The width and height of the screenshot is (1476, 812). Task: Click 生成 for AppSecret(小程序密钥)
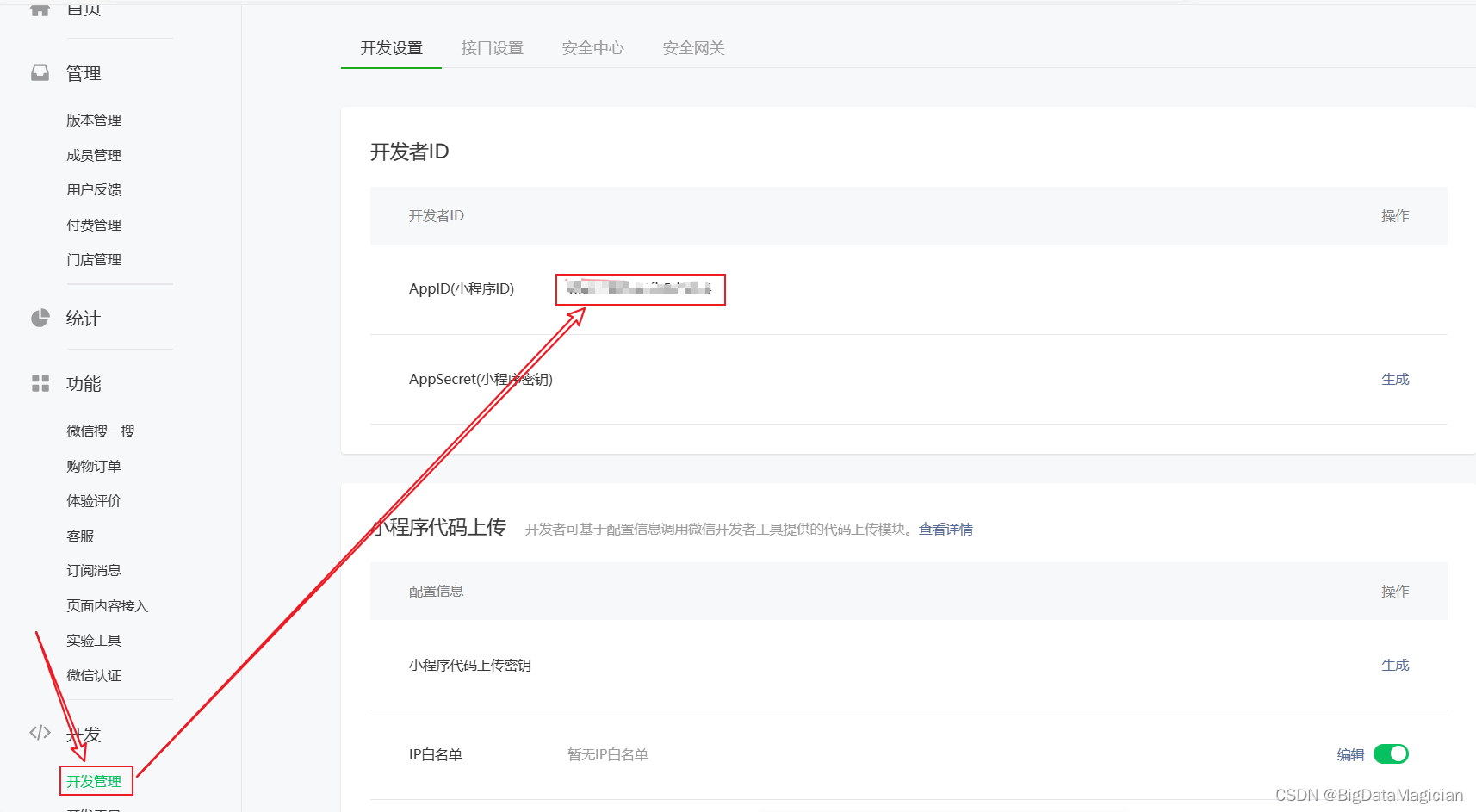(1395, 379)
